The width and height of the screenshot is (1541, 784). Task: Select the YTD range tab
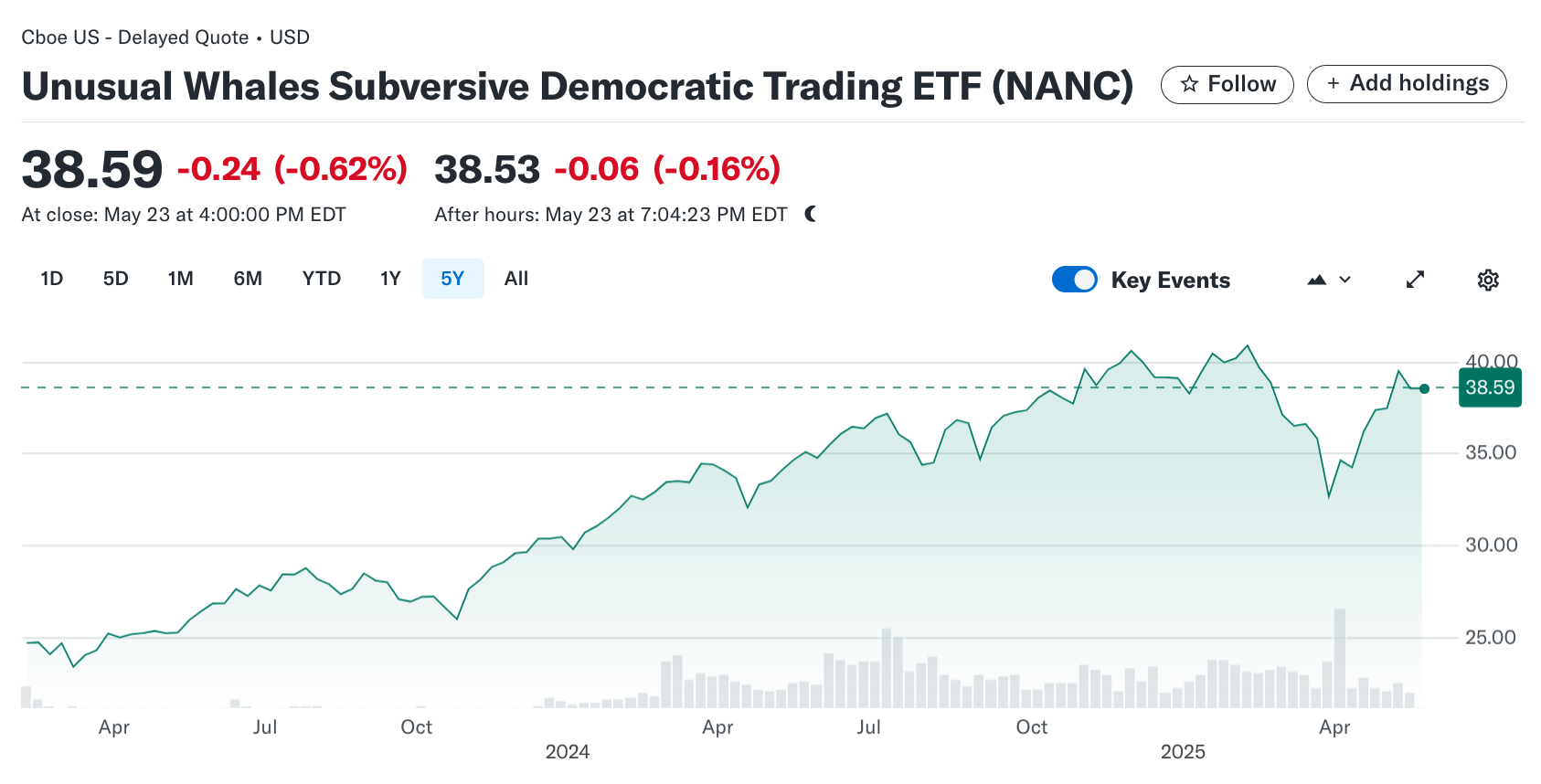click(x=321, y=279)
